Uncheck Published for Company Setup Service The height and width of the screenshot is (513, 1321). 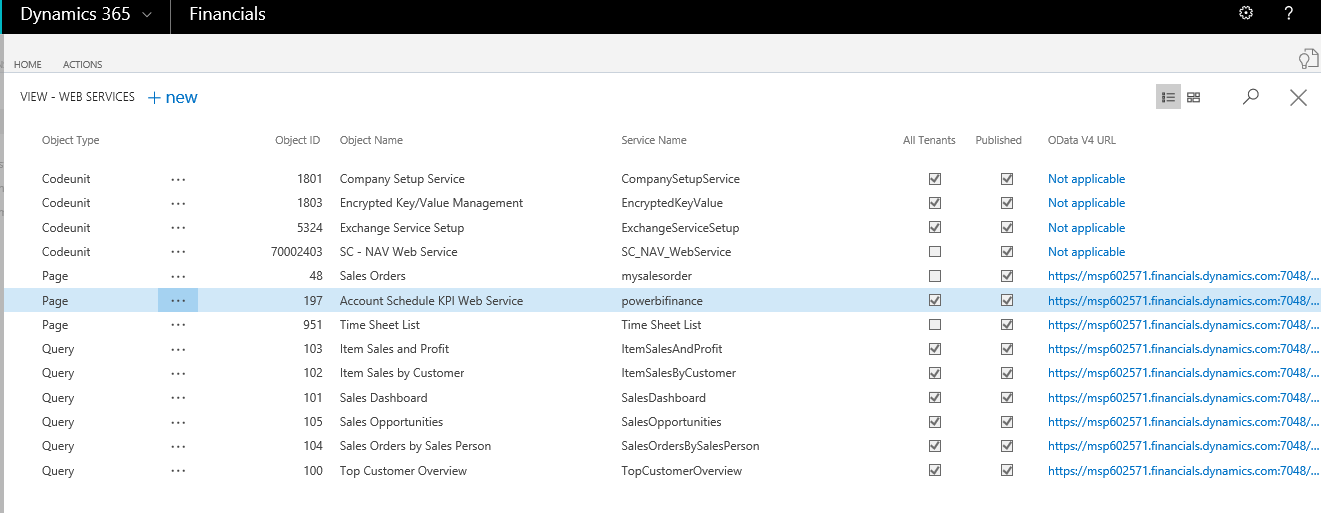(x=1007, y=179)
